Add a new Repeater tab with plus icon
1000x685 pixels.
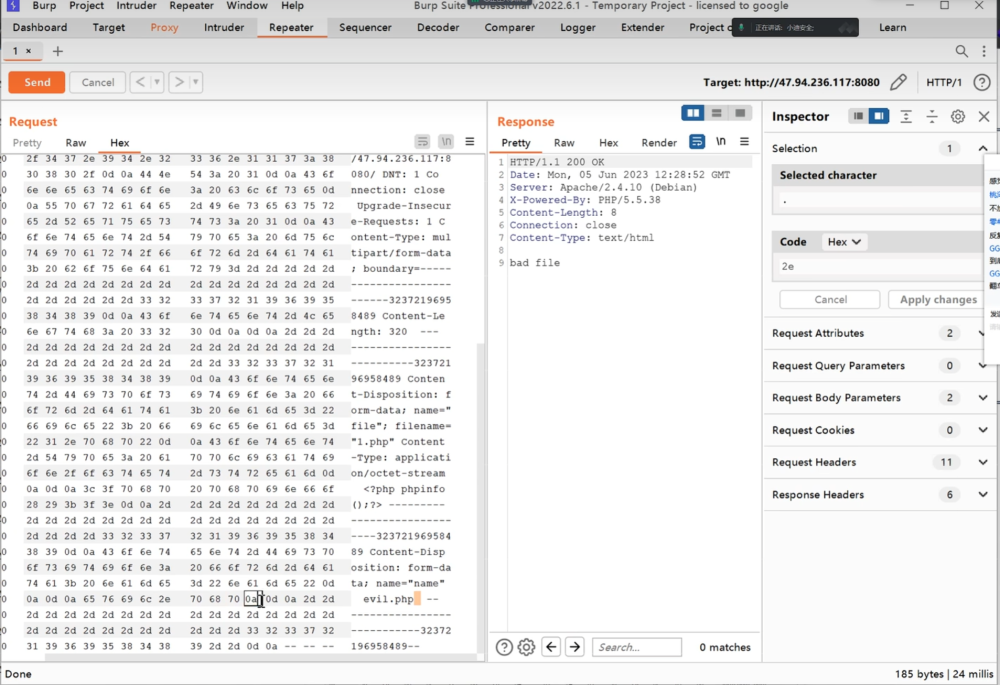57,51
